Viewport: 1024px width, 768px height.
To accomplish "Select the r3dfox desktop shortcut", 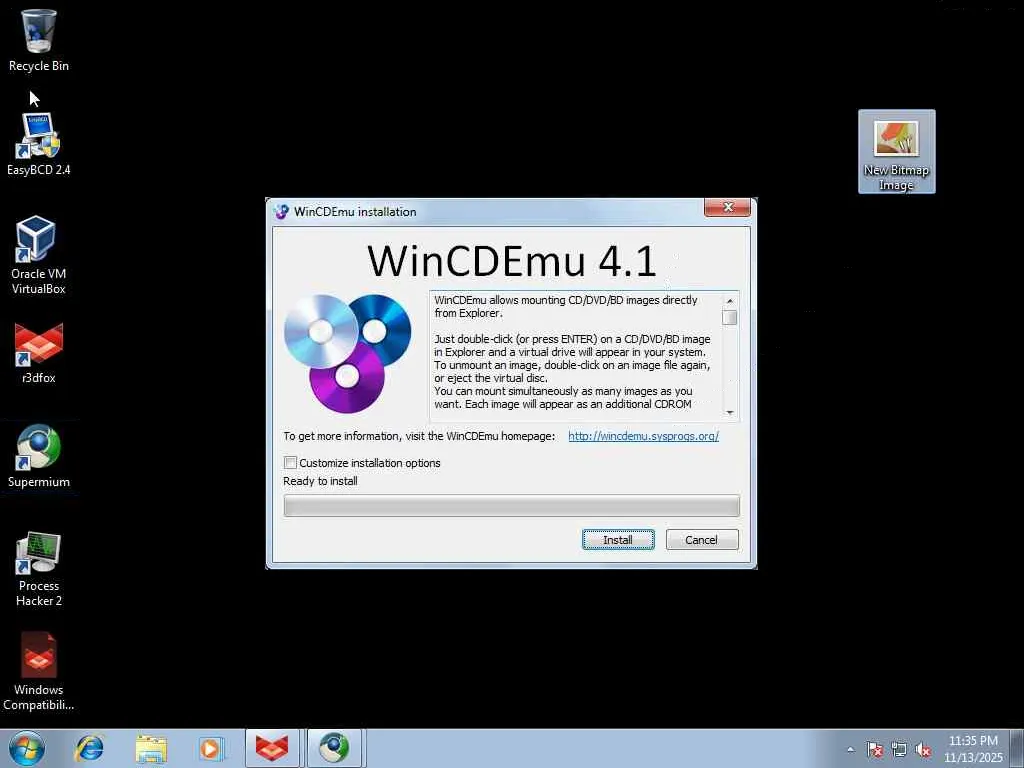I will click(39, 353).
